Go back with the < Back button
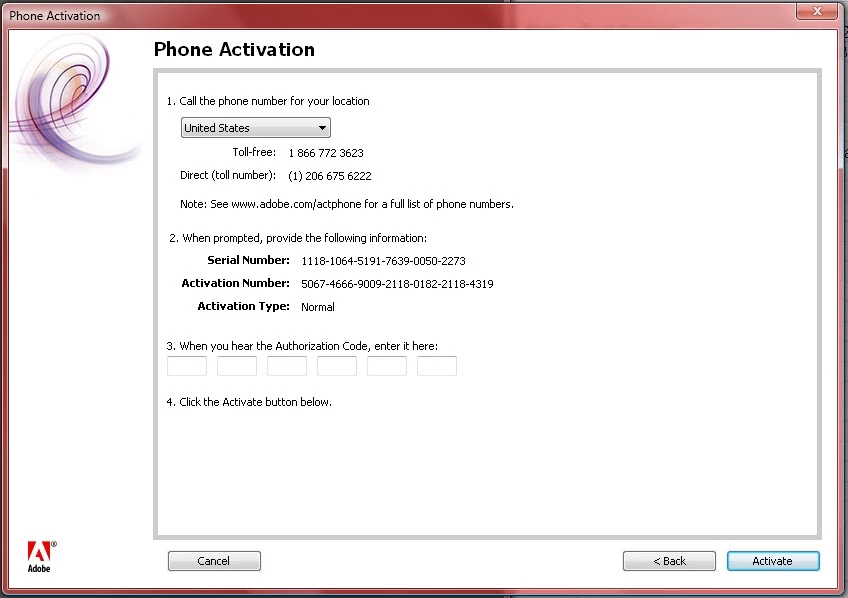Viewport: 848px width, 598px height. 669,561
